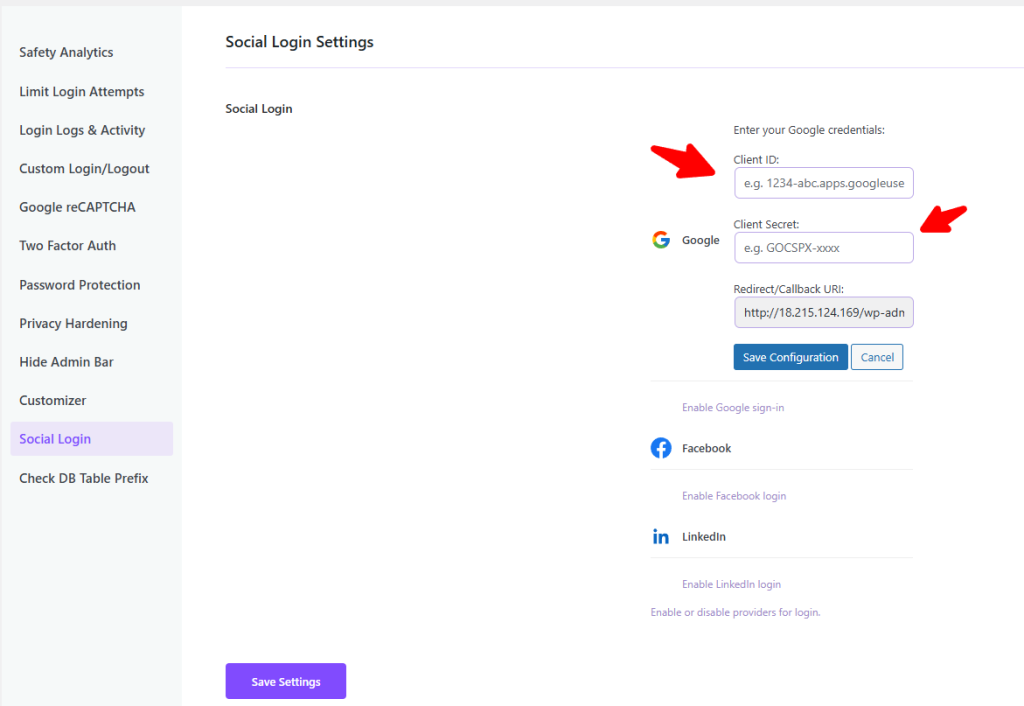
Task: Navigate to Google reCAPTCHA settings
Action: pyautogui.click(x=77, y=207)
